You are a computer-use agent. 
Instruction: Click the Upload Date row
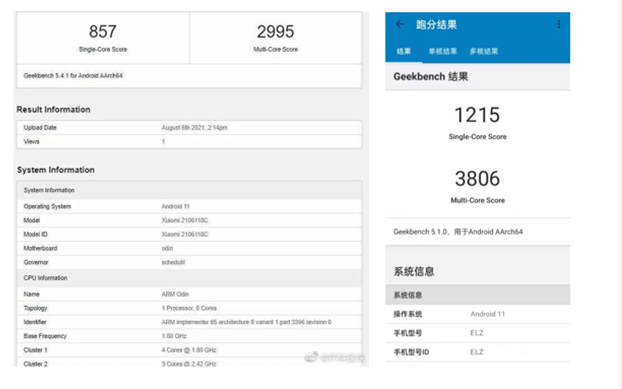coord(189,128)
